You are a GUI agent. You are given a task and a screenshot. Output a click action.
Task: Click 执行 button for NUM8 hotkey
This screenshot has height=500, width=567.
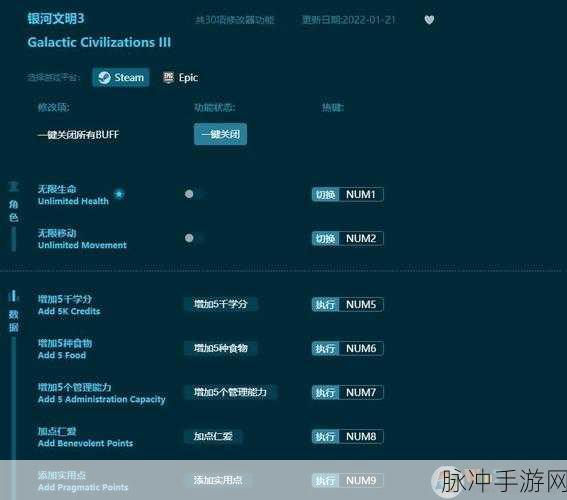coord(325,437)
